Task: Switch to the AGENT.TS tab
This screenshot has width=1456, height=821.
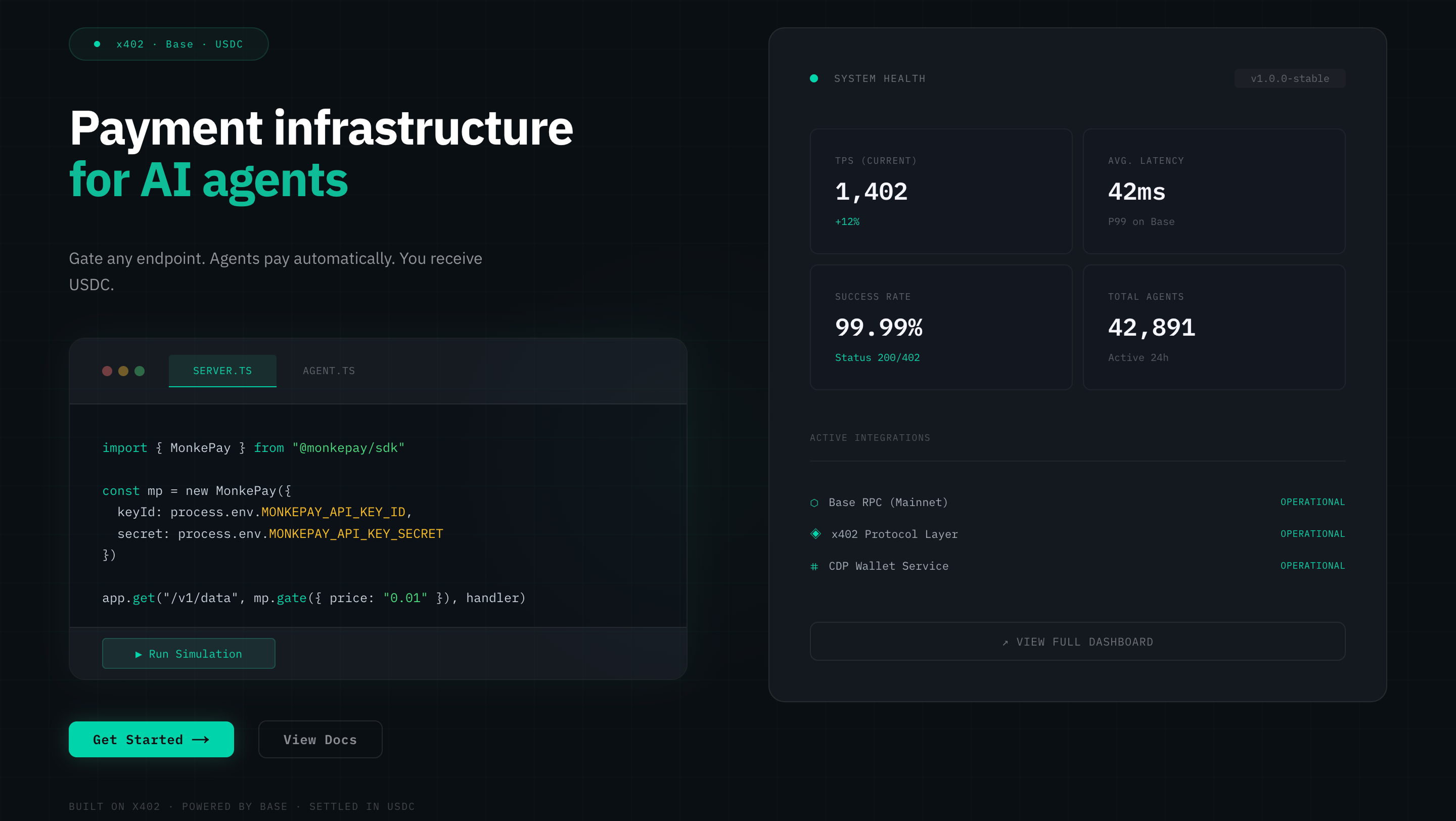Action: point(329,371)
